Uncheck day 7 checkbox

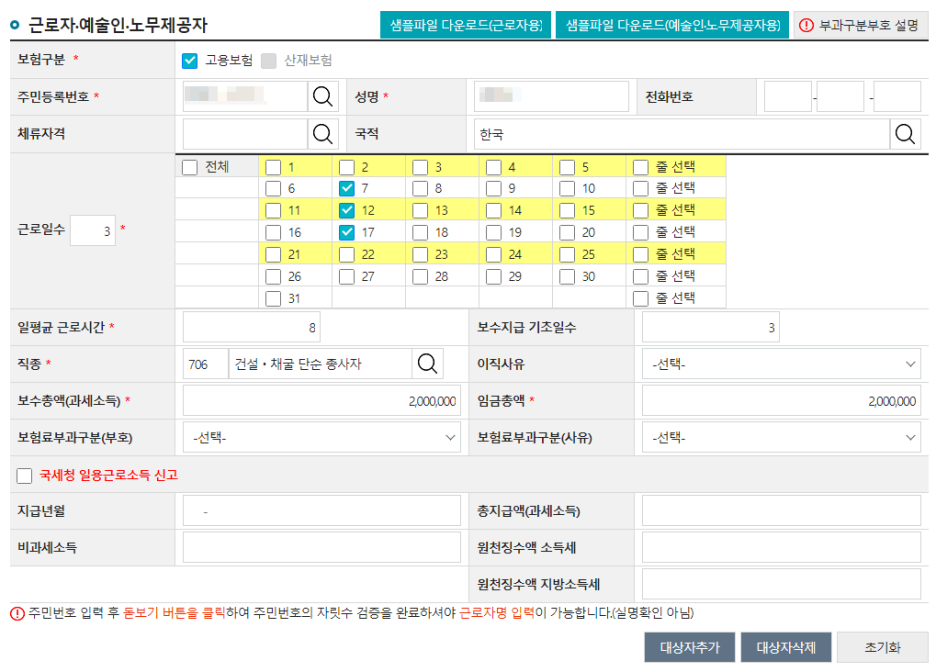(347, 189)
